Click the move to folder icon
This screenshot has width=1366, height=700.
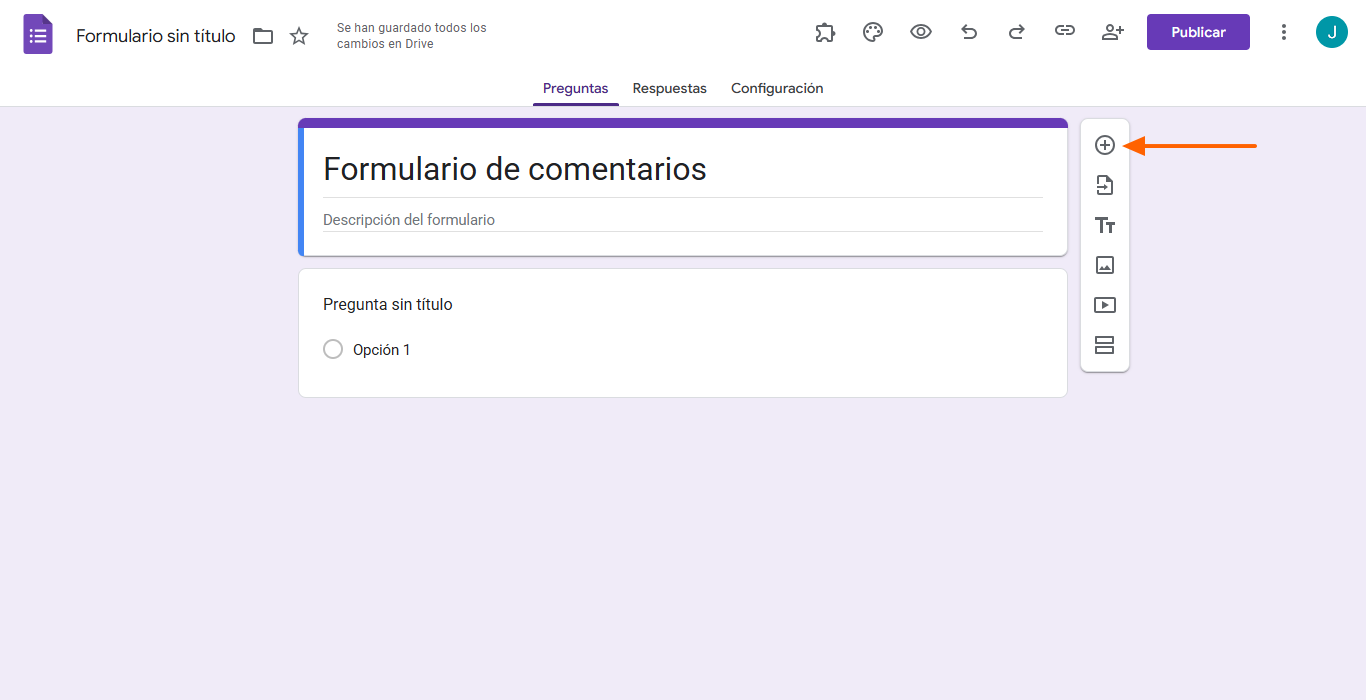[x=263, y=36]
